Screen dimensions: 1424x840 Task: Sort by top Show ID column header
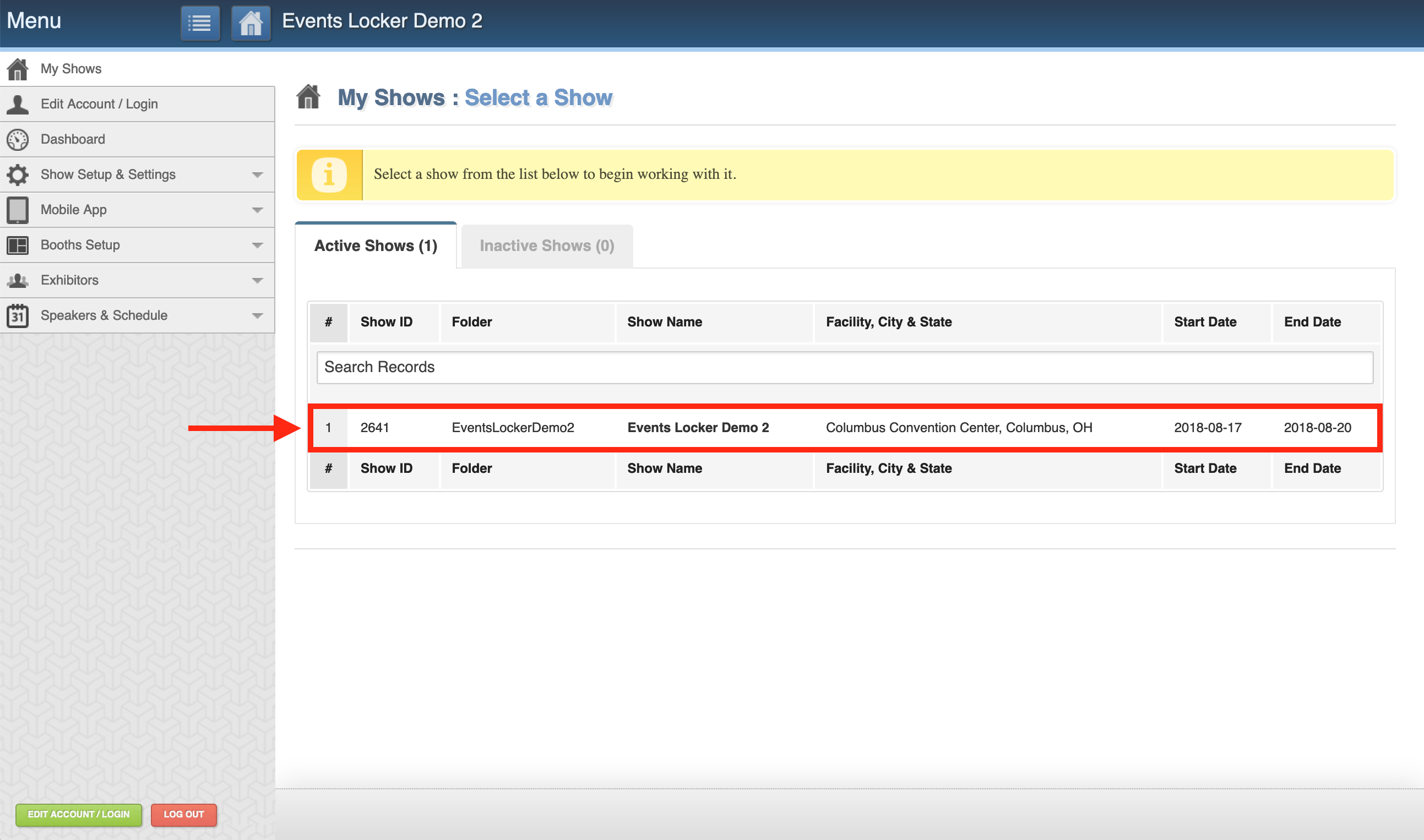(x=394, y=322)
